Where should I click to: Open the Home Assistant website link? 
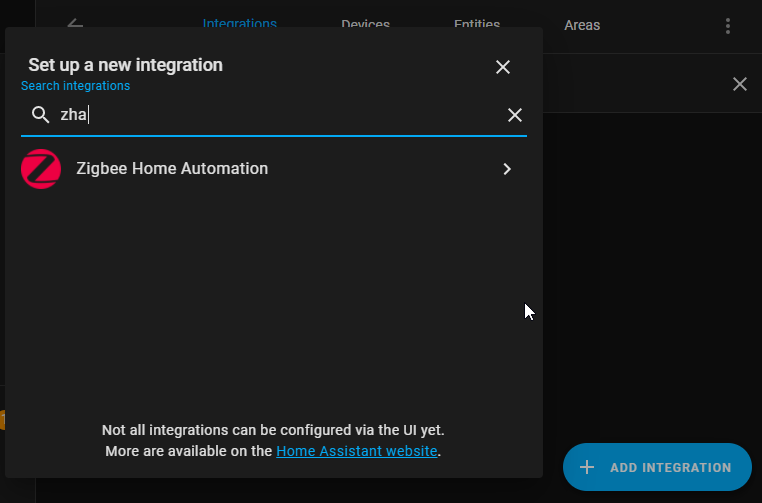coord(356,451)
